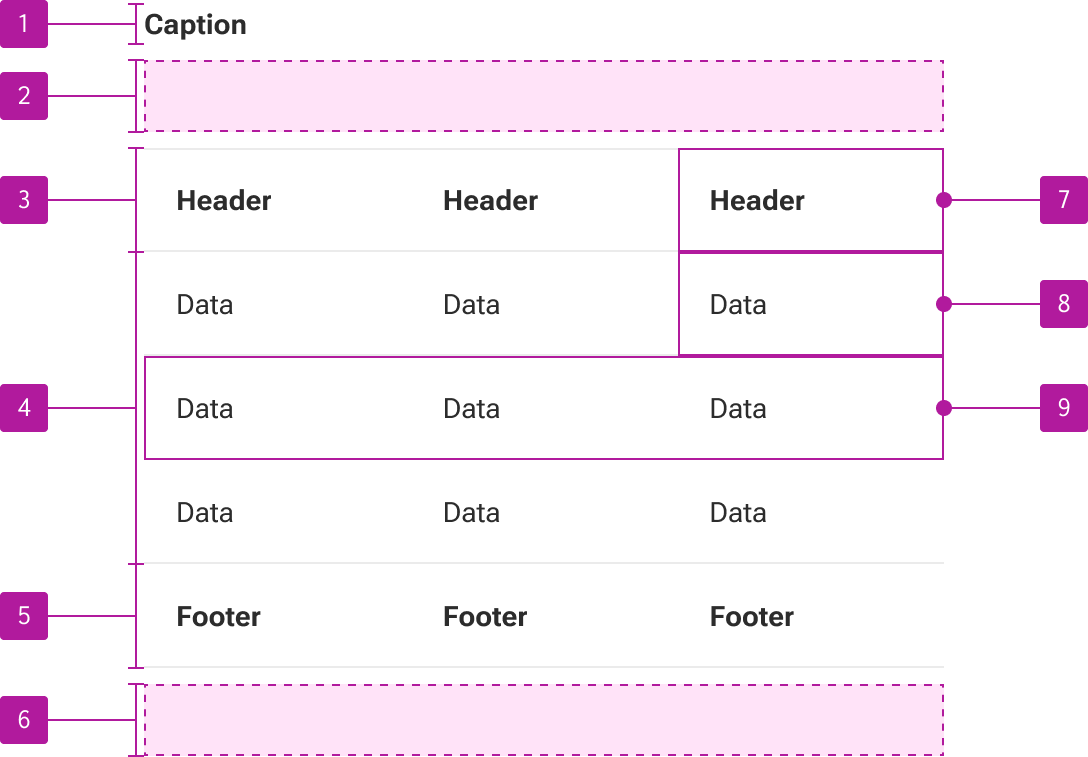Screen dimensions: 1088x757
Task: Select the number 3 marker badge
Action: click(24, 200)
